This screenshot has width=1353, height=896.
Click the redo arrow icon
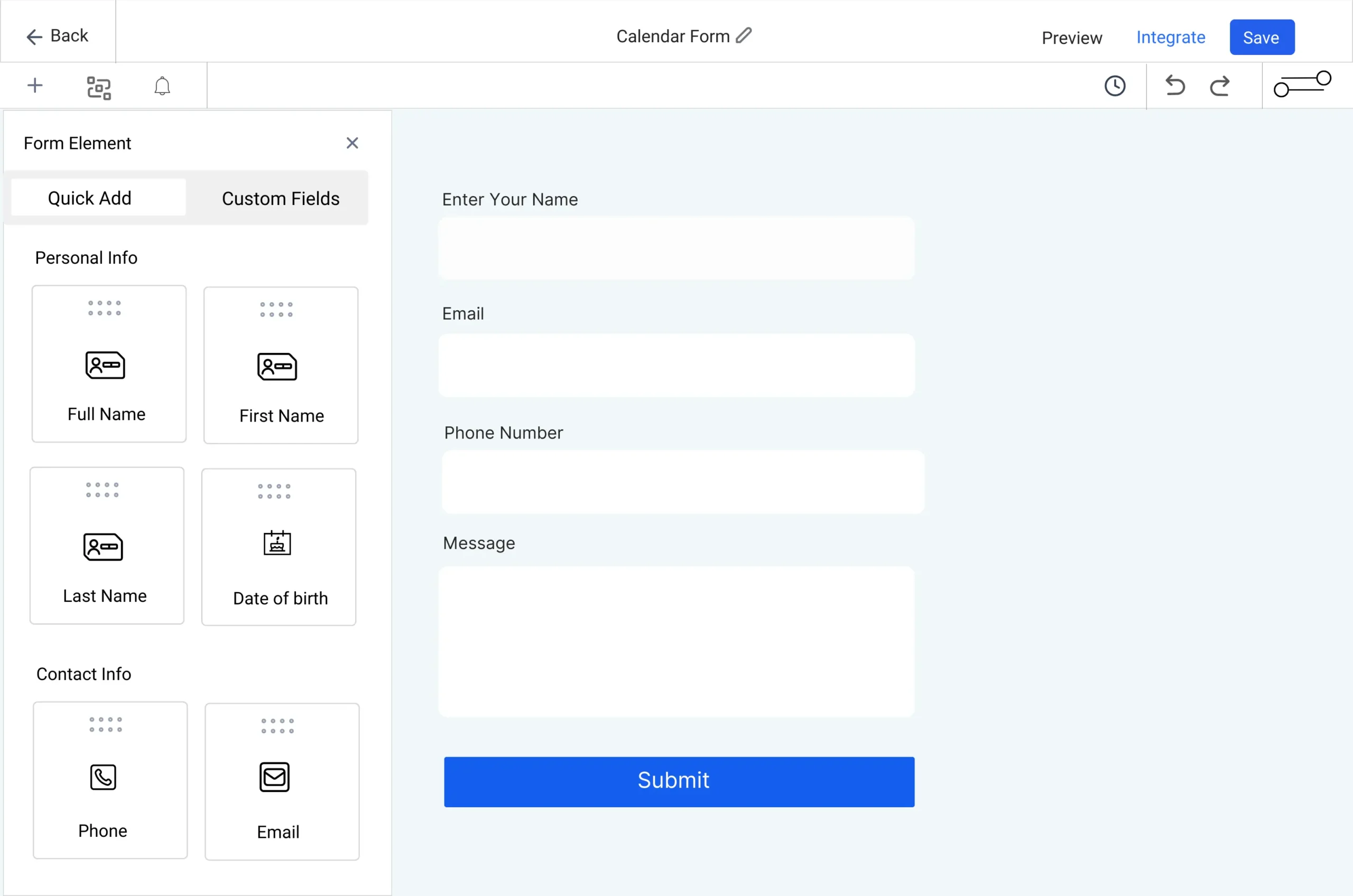pyautogui.click(x=1219, y=86)
